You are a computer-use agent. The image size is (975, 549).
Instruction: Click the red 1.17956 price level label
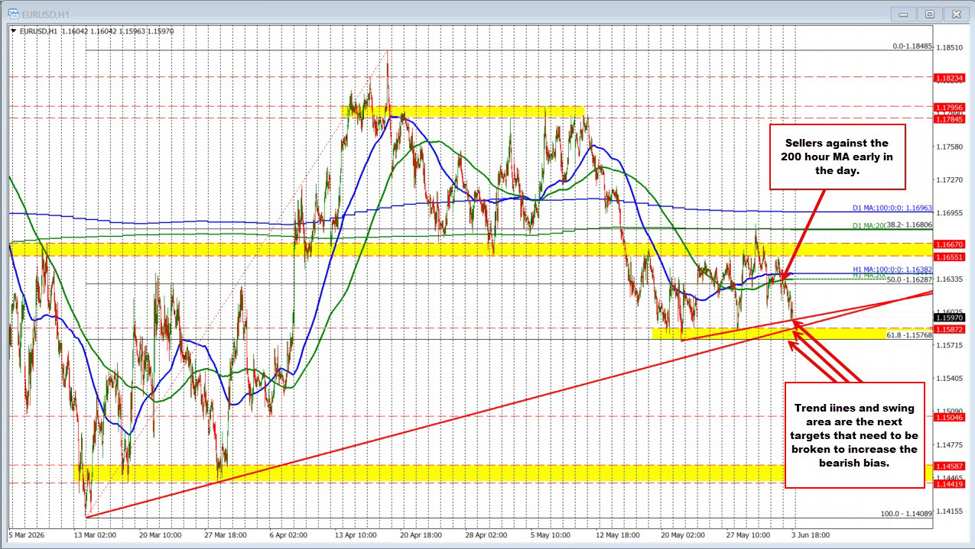pos(950,108)
